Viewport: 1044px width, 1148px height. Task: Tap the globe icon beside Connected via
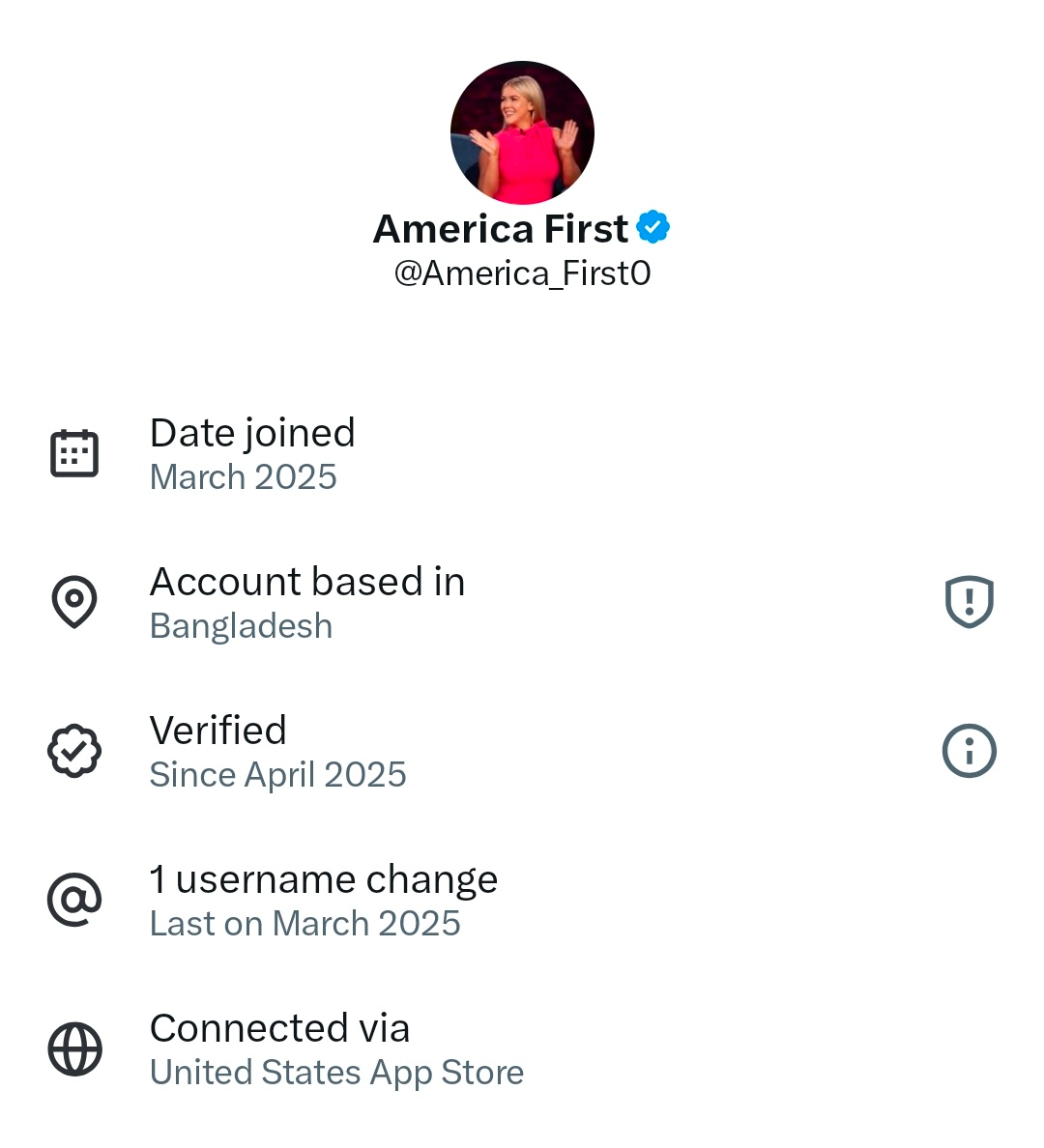click(74, 1048)
